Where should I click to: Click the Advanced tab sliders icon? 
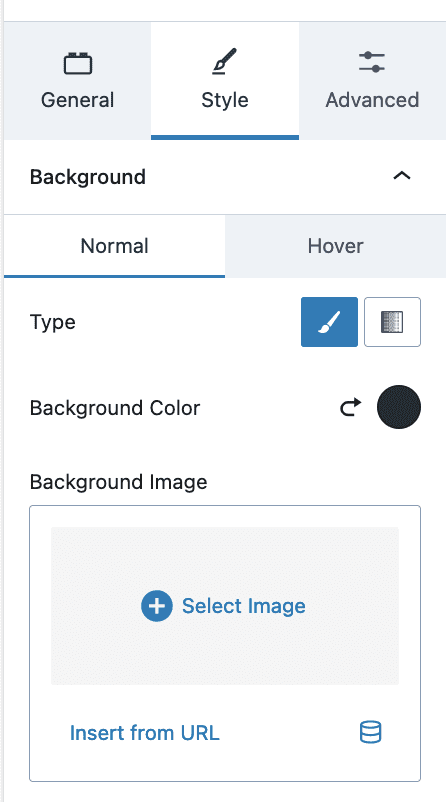372,62
